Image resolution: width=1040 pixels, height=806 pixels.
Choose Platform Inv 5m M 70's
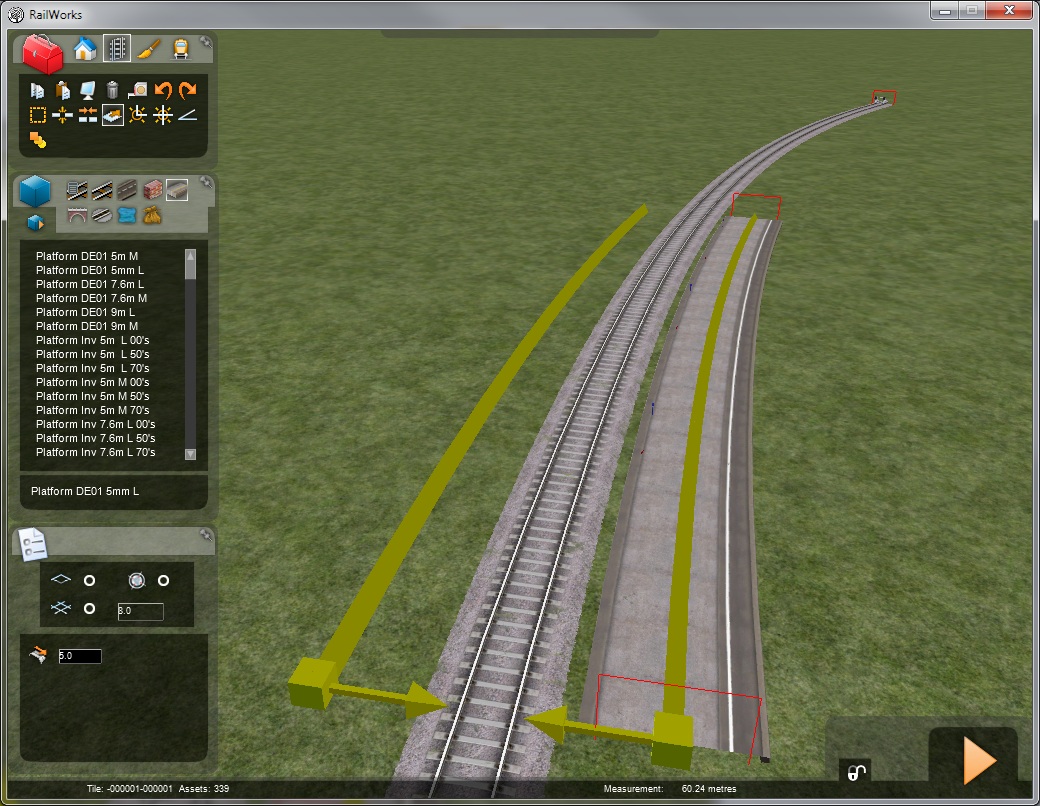pyautogui.click(x=93, y=410)
